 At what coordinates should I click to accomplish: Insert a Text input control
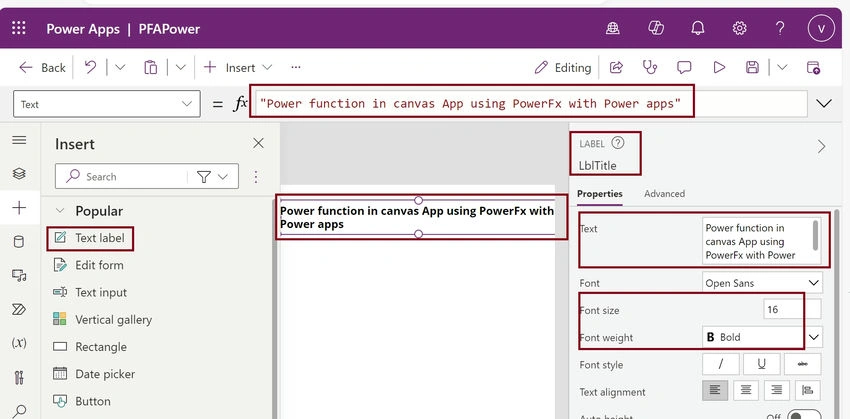click(x=91, y=292)
